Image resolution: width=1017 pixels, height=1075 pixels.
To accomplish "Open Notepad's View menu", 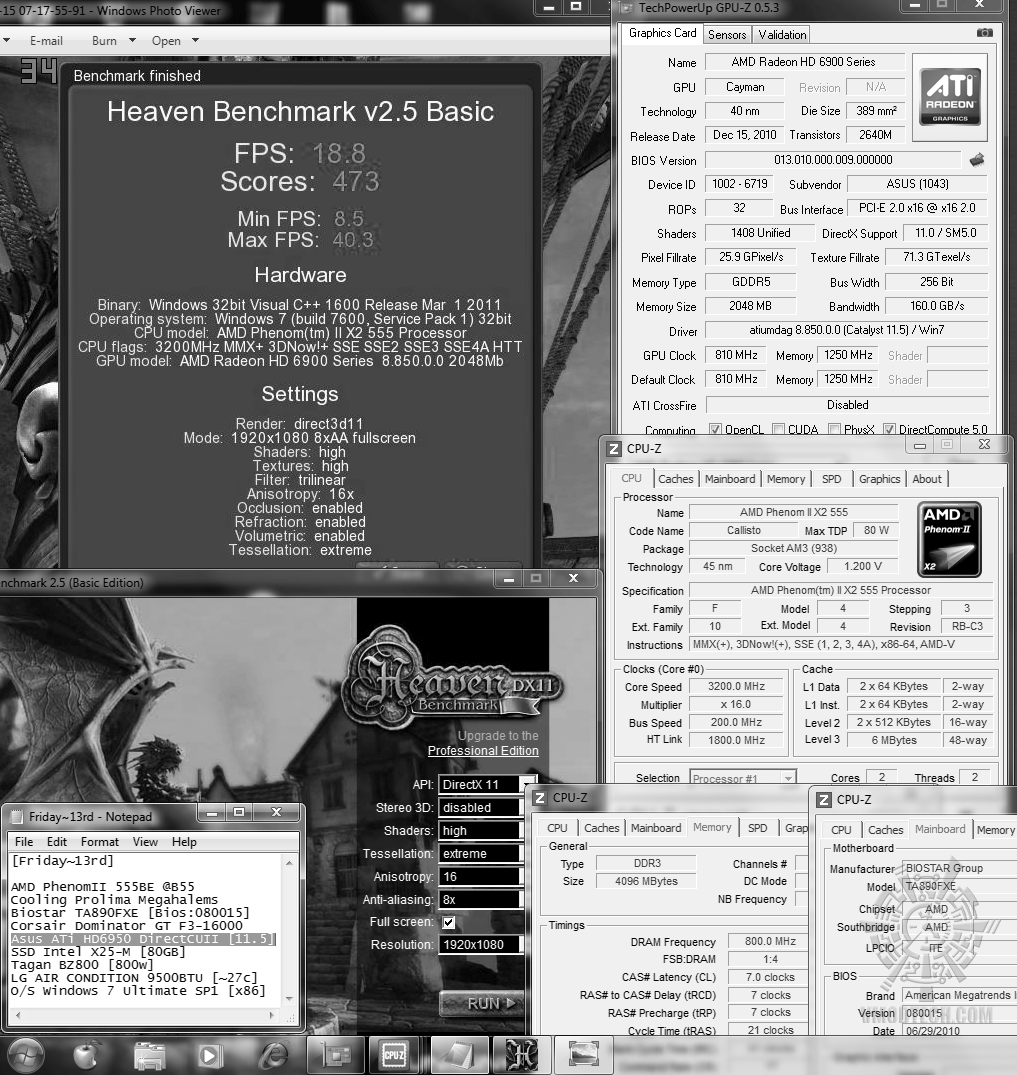I will coord(145,841).
